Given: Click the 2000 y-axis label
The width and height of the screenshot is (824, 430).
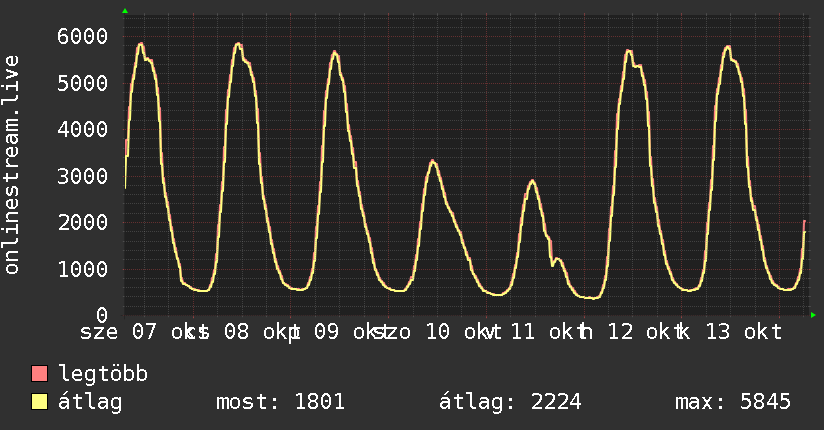Looking at the screenshot, I should pos(83,222).
